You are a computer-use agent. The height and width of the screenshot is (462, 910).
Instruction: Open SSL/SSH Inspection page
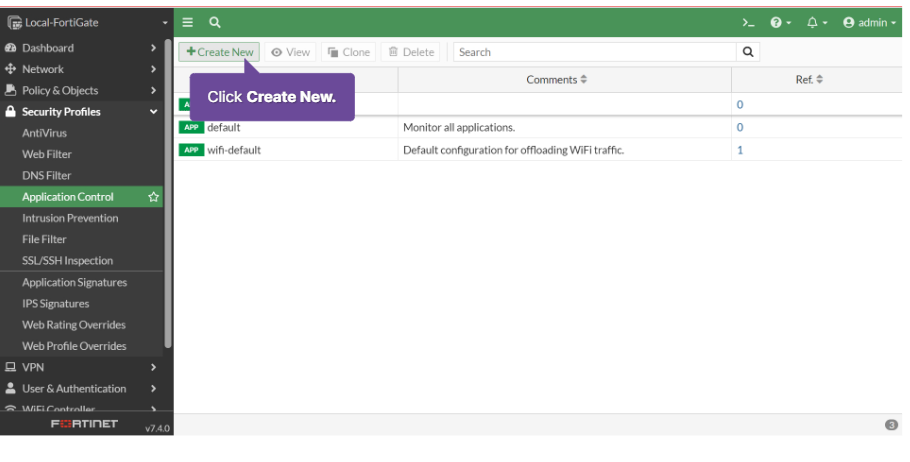click(x=67, y=261)
